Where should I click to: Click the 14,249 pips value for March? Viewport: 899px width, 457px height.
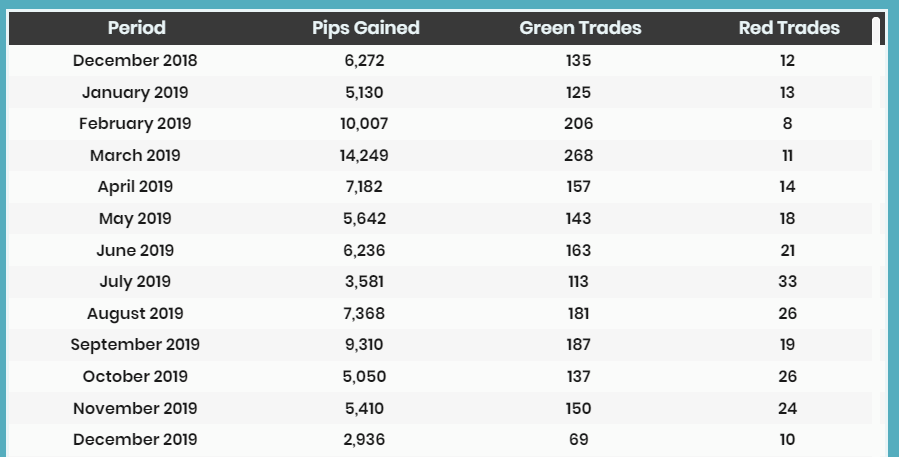[364, 155]
